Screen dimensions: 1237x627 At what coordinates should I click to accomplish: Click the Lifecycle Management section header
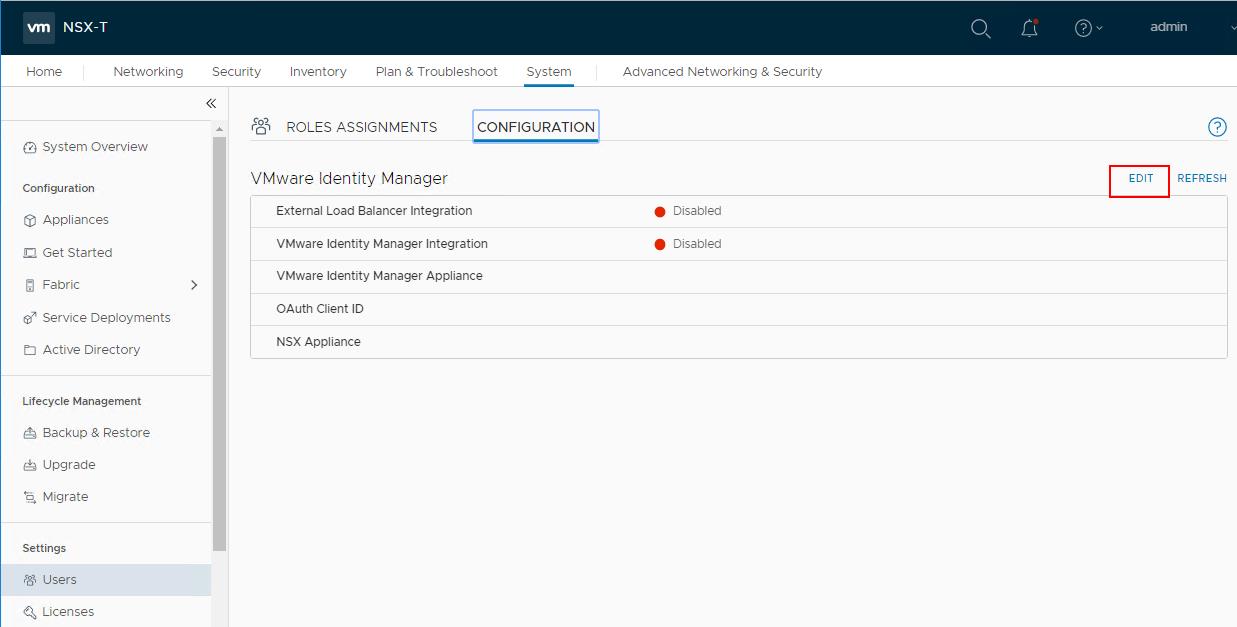[x=82, y=401]
